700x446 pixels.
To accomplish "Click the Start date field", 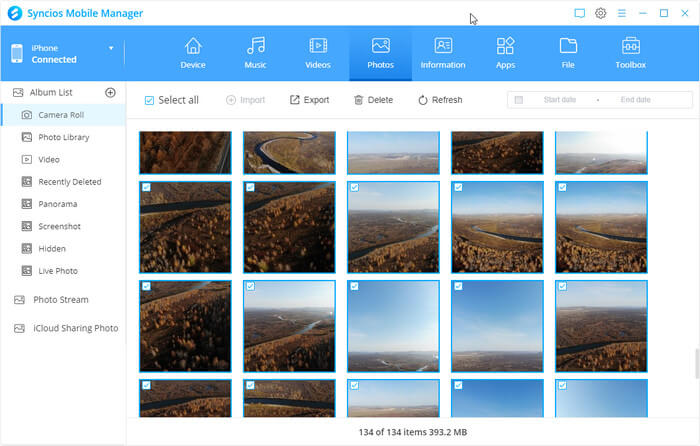I will (559, 100).
